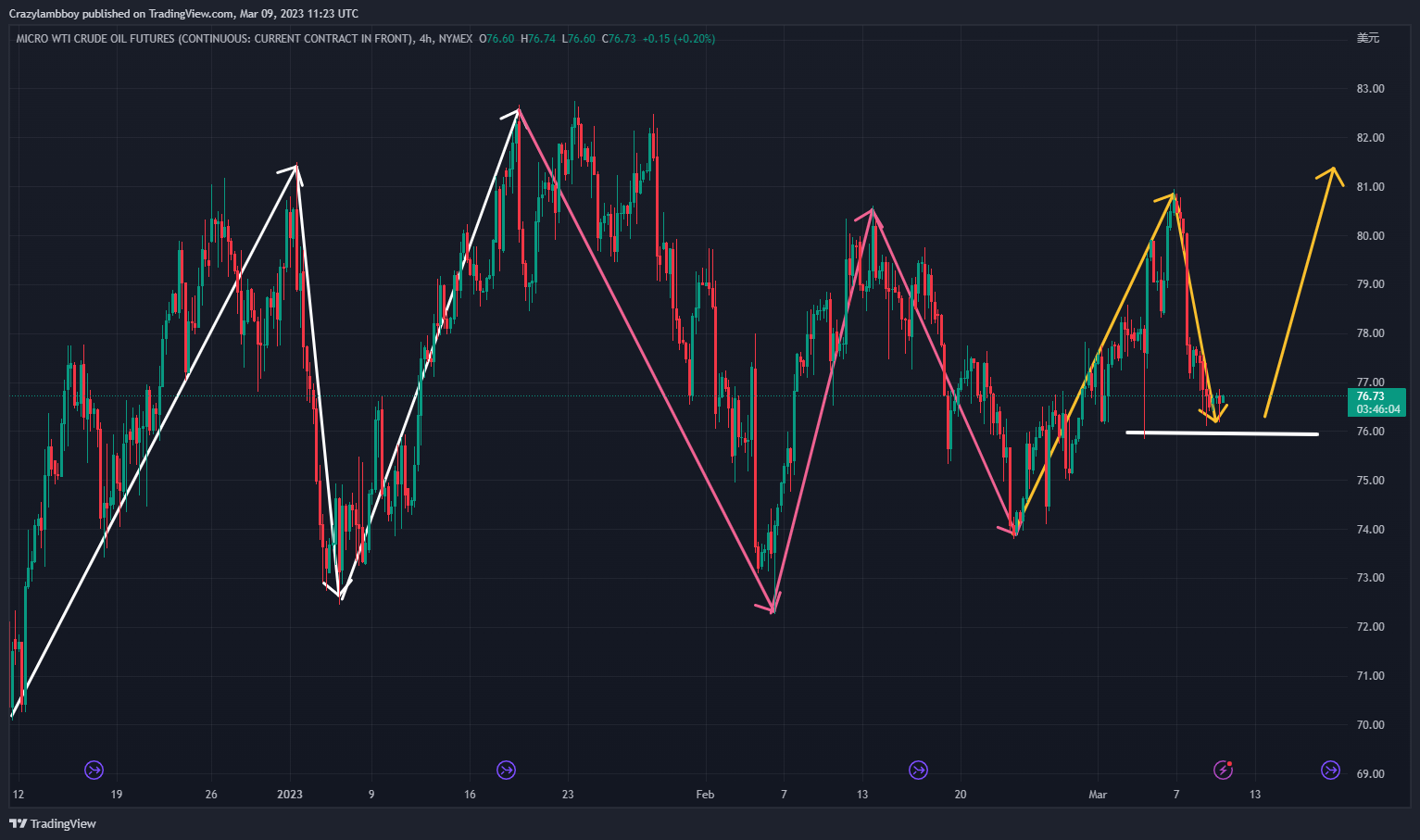Click the Feb month label on time axis

705,795
